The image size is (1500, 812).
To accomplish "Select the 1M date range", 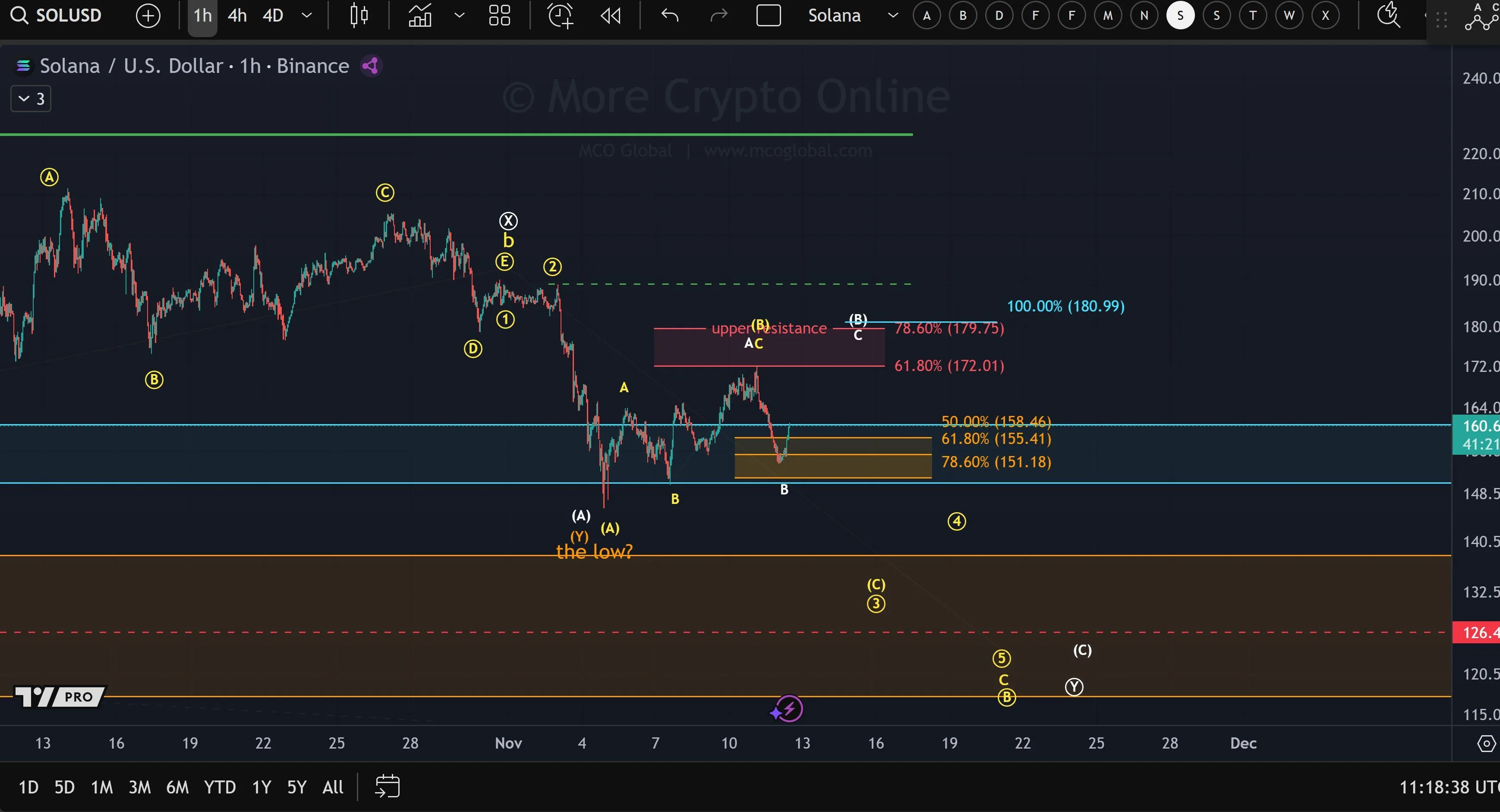I will (x=102, y=787).
